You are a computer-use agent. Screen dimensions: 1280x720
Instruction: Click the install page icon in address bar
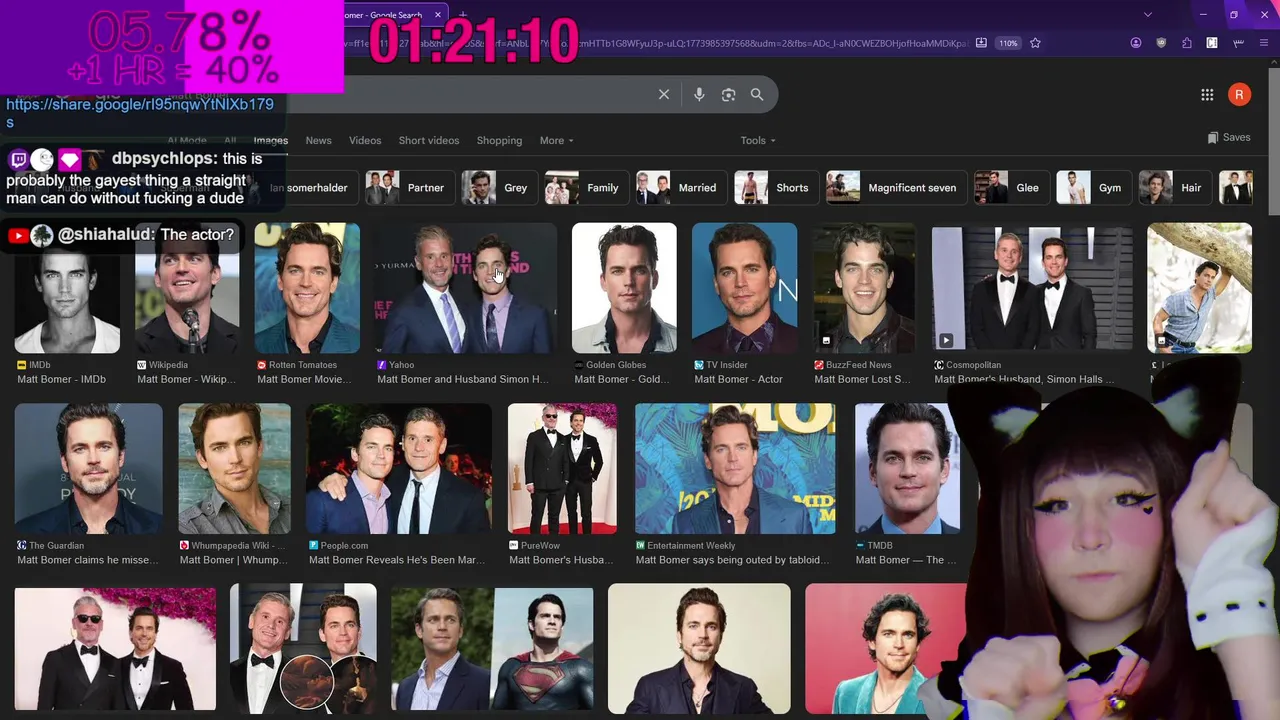(x=981, y=43)
